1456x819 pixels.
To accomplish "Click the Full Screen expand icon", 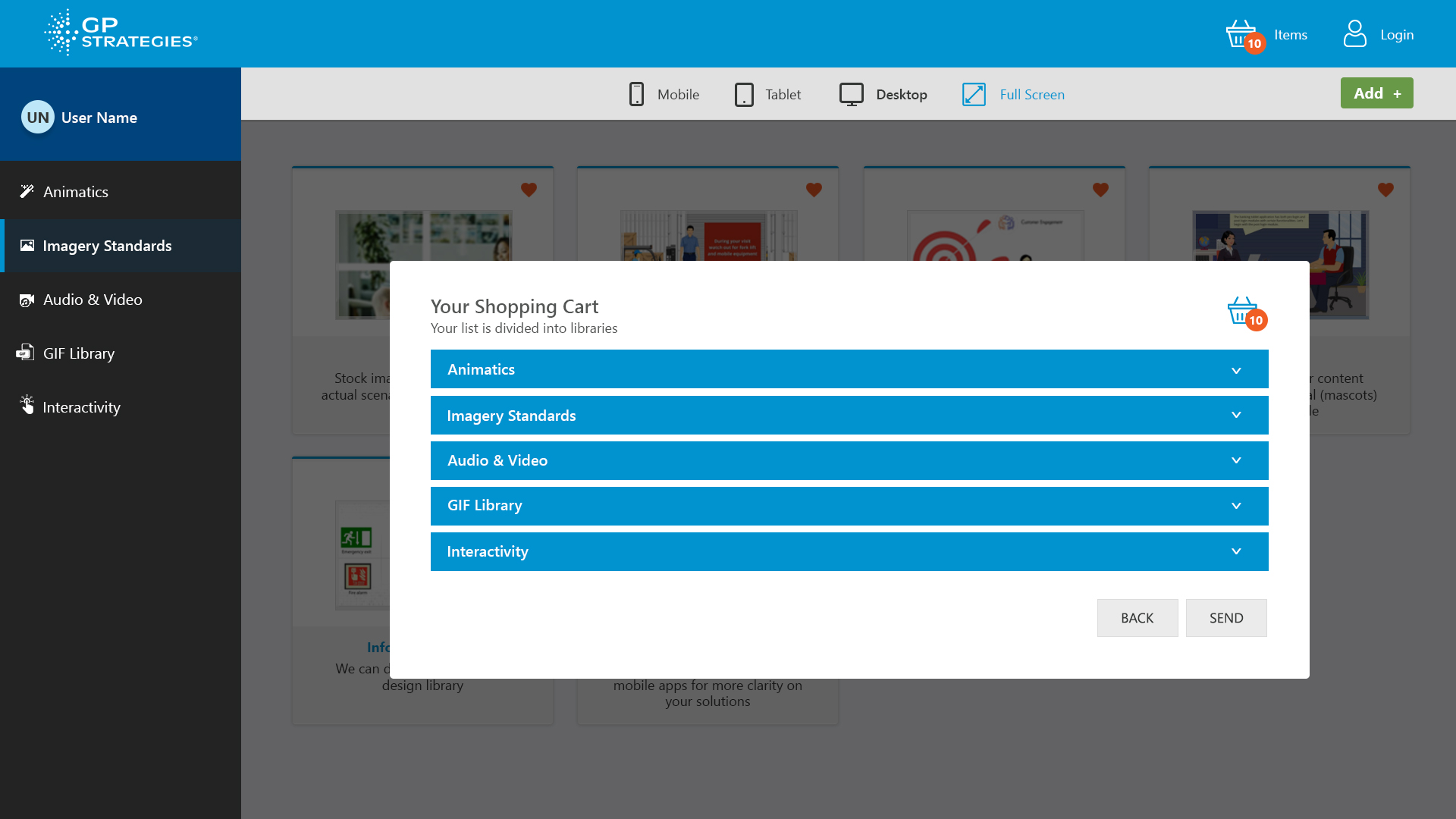I will tap(974, 94).
